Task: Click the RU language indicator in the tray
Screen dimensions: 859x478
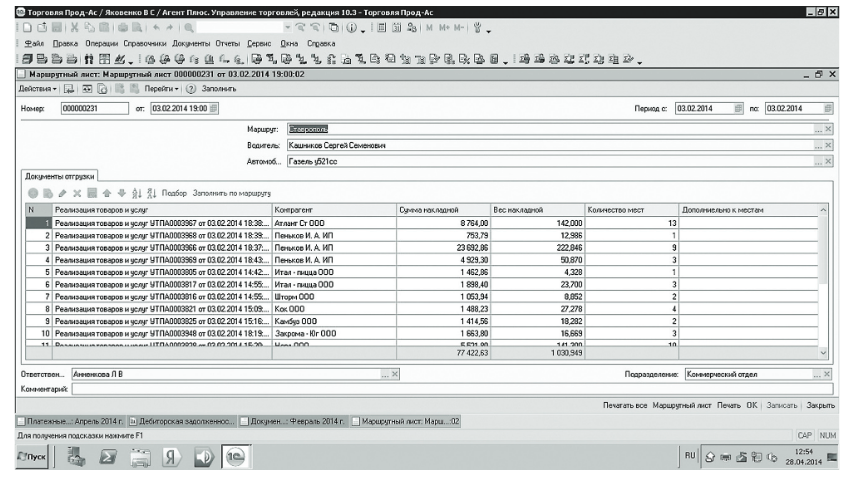Action: [x=690, y=456]
